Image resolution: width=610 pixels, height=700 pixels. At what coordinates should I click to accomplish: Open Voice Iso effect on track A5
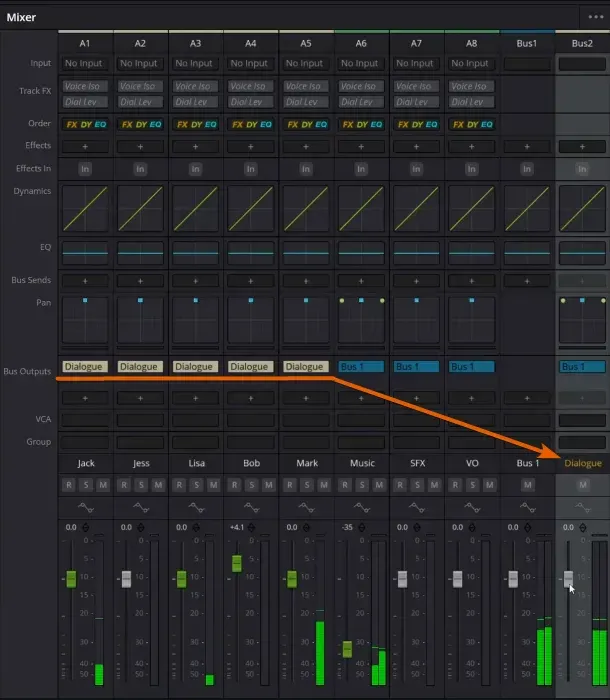point(306,86)
